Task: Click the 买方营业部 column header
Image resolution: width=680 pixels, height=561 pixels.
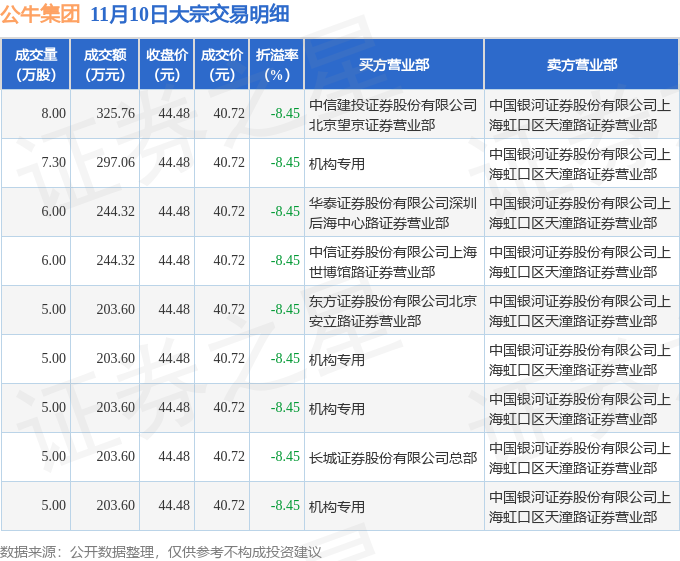Action: (x=394, y=65)
